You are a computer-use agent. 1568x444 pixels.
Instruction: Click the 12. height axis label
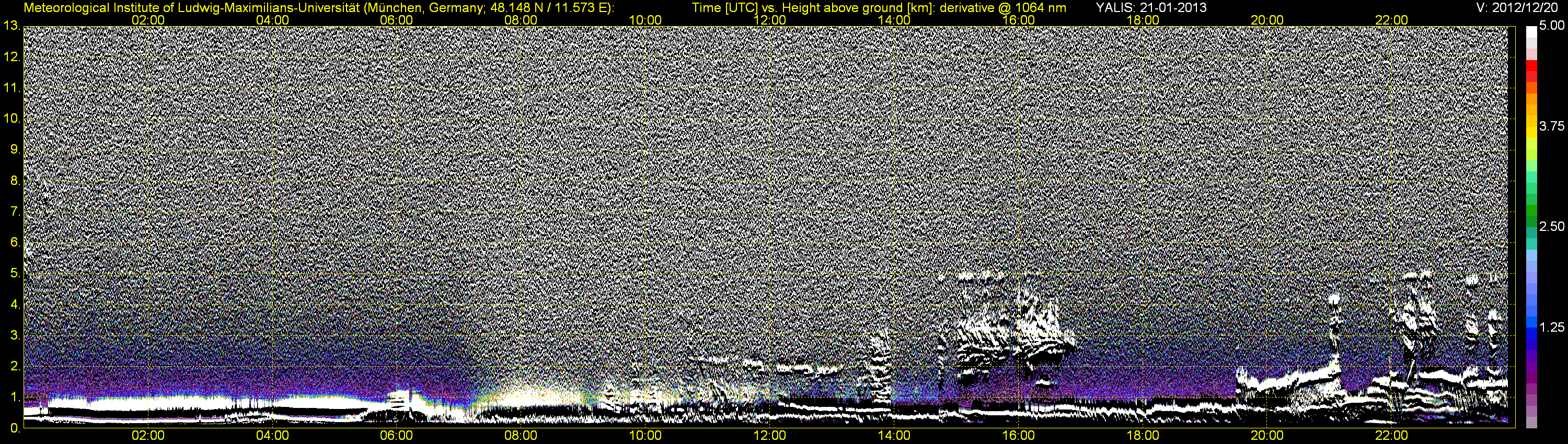tap(11, 56)
